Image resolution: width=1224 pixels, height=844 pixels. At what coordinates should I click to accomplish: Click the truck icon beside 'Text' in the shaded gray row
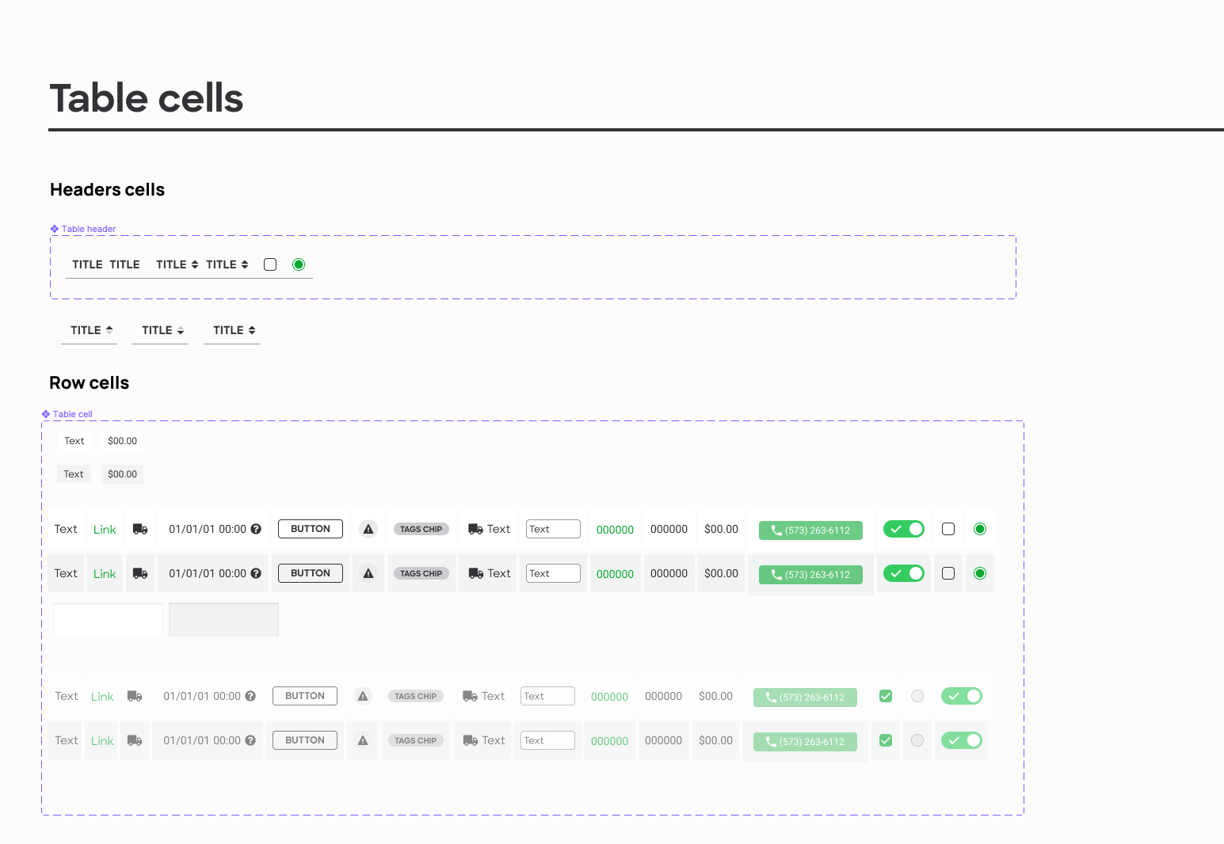coord(475,573)
